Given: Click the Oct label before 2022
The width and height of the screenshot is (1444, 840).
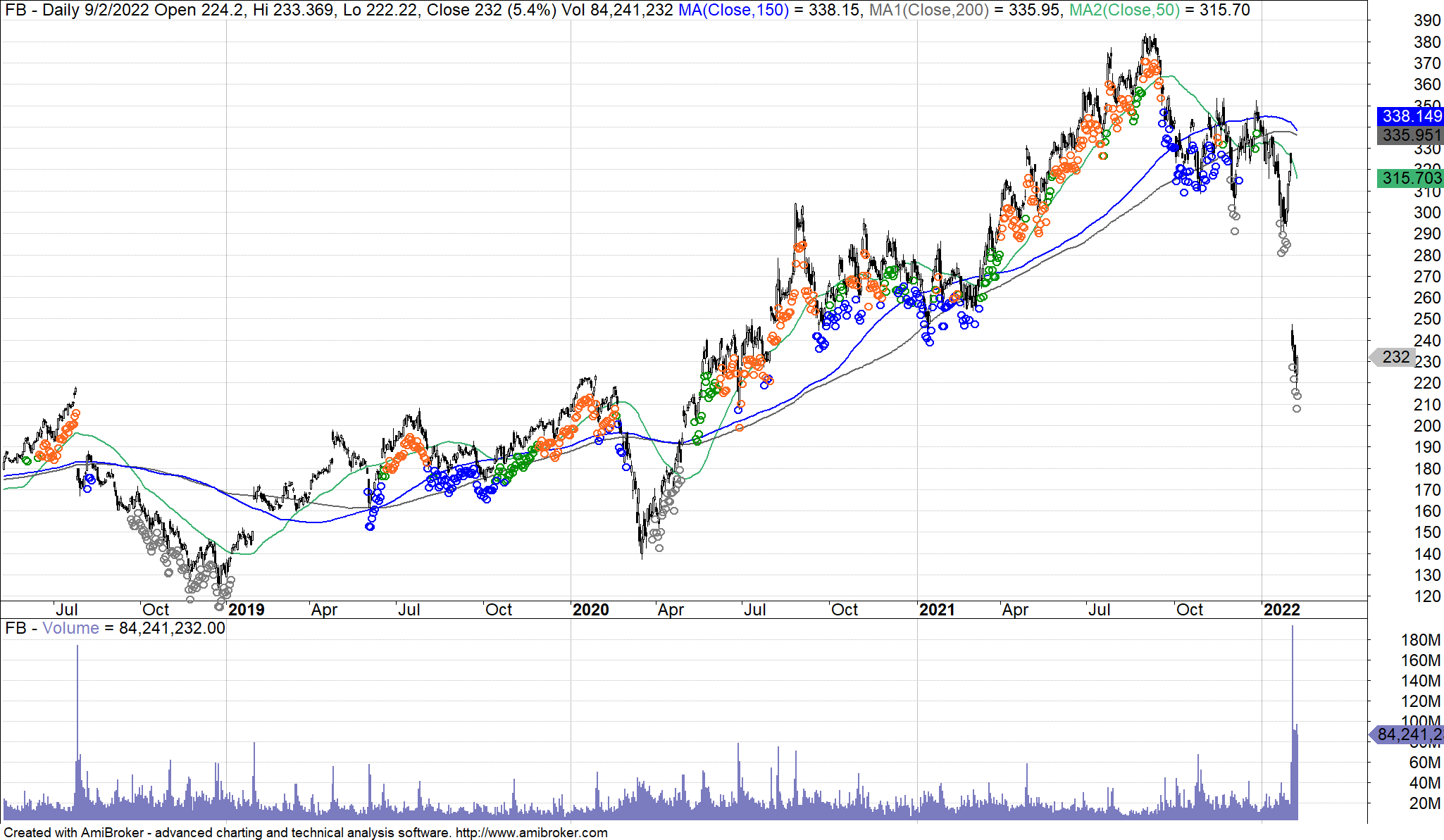Looking at the screenshot, I should [x=1190, y=610].
